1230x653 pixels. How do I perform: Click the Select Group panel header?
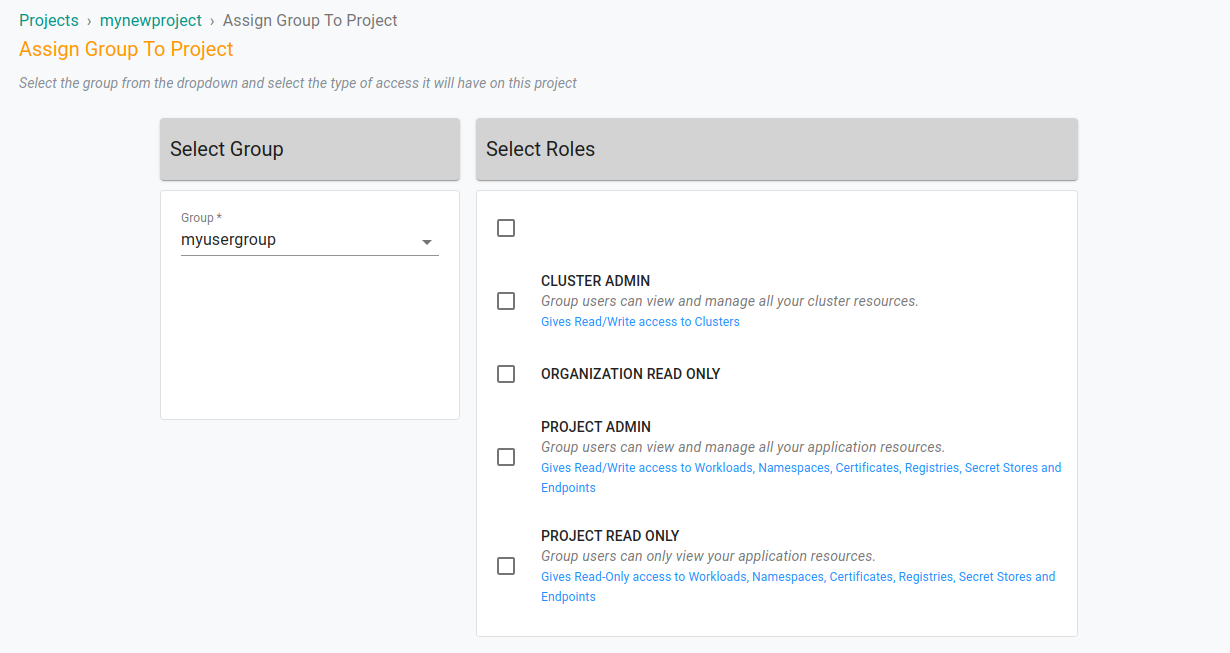coord(310,149)
